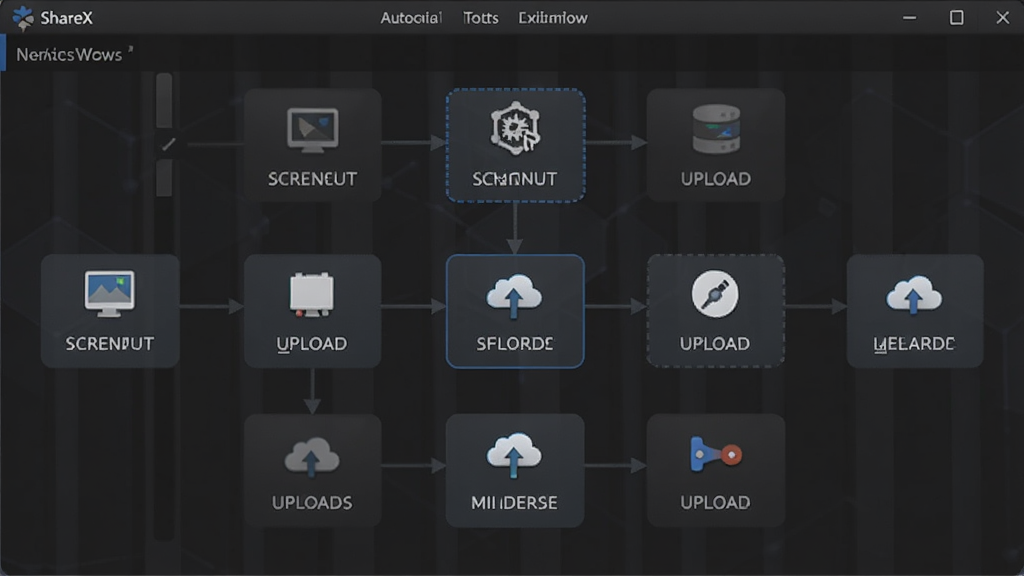Open the Totts menu
This screenshot has width=1024, height=576.
[481, 18]
